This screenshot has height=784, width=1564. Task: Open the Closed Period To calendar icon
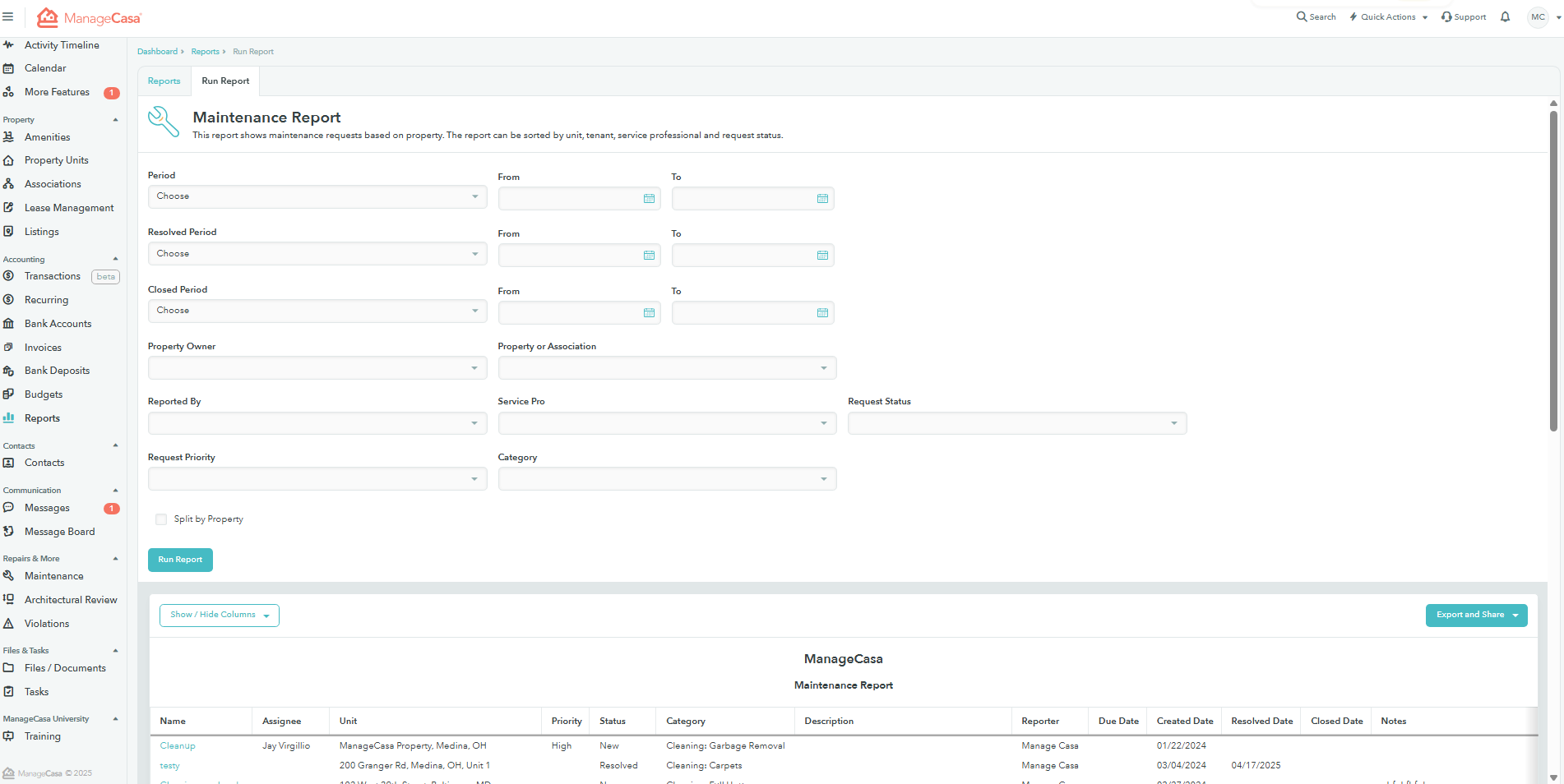822,313
